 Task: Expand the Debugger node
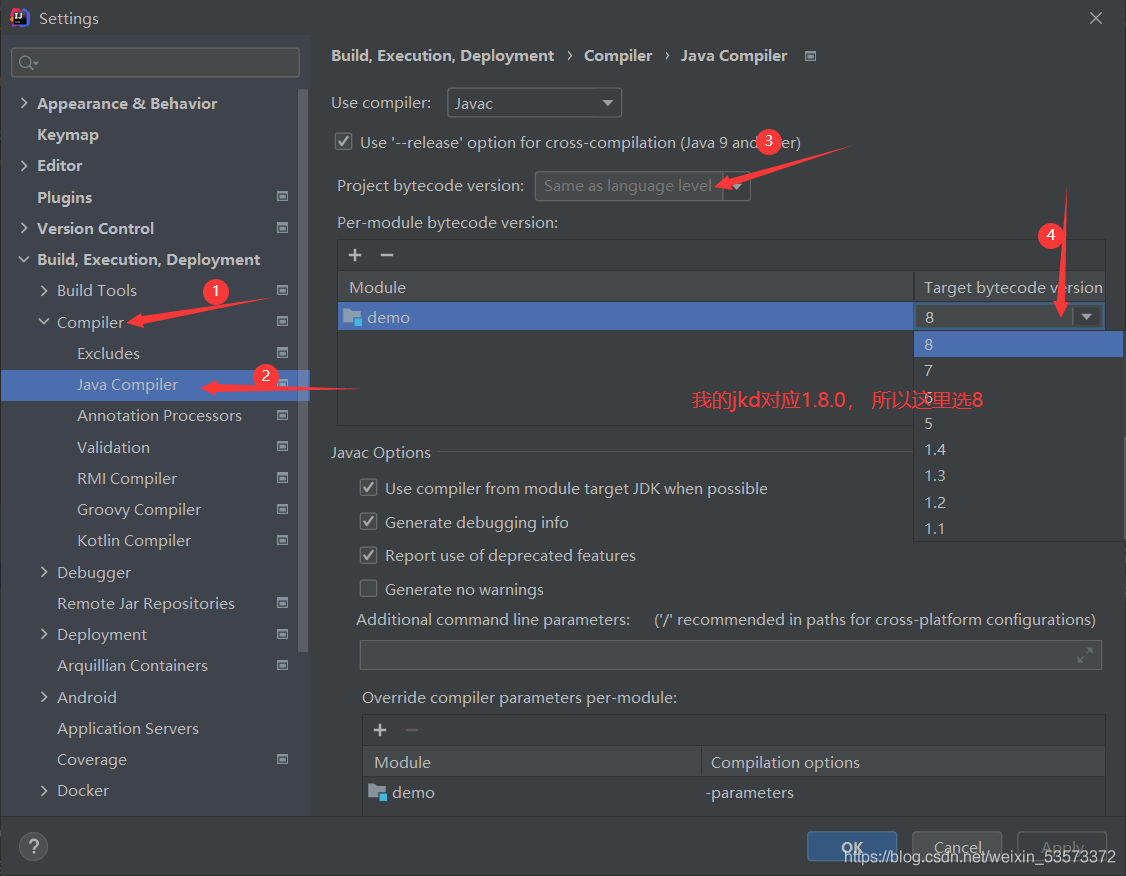(x=44, y=572)
